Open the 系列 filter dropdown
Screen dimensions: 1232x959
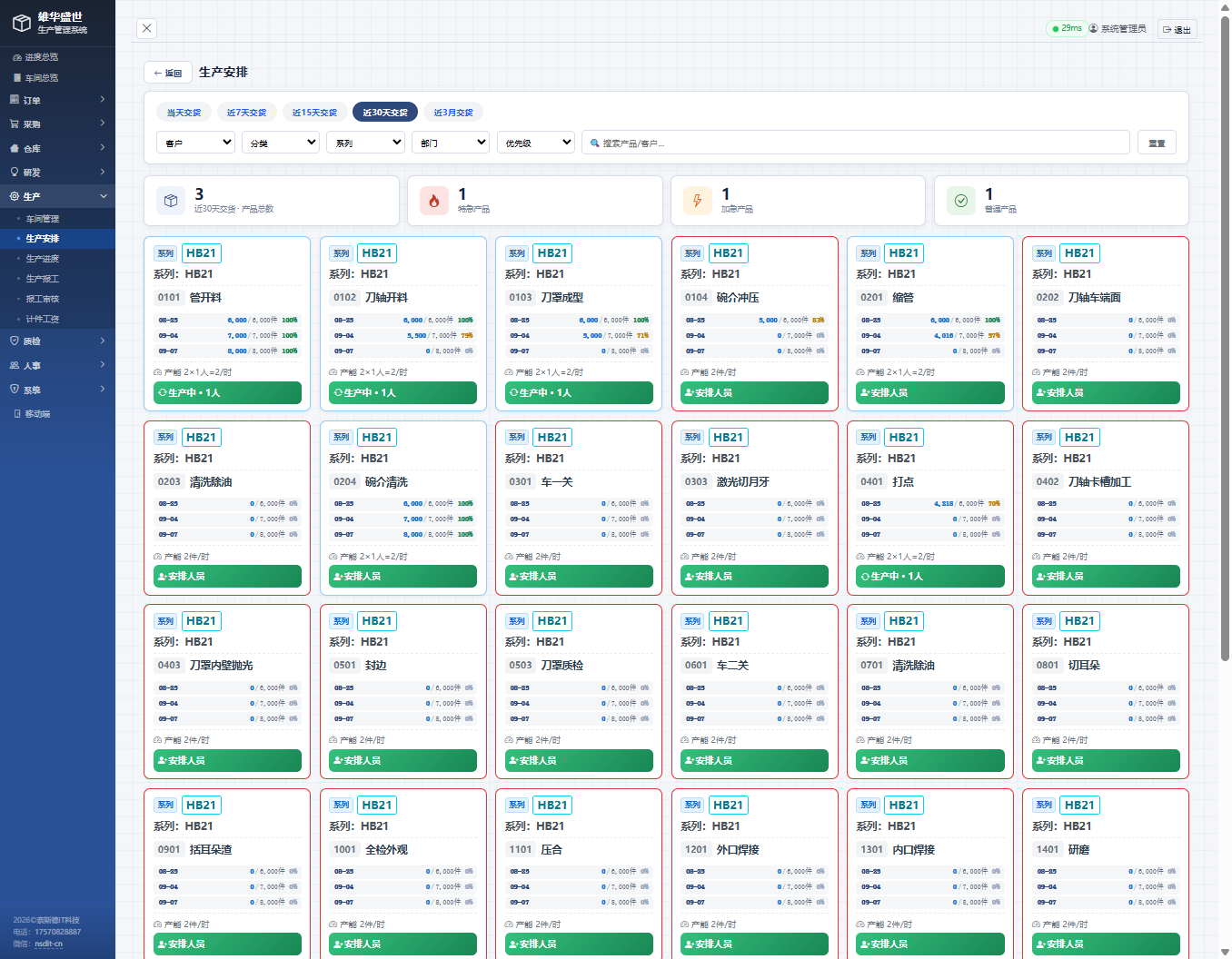[365, 143]
